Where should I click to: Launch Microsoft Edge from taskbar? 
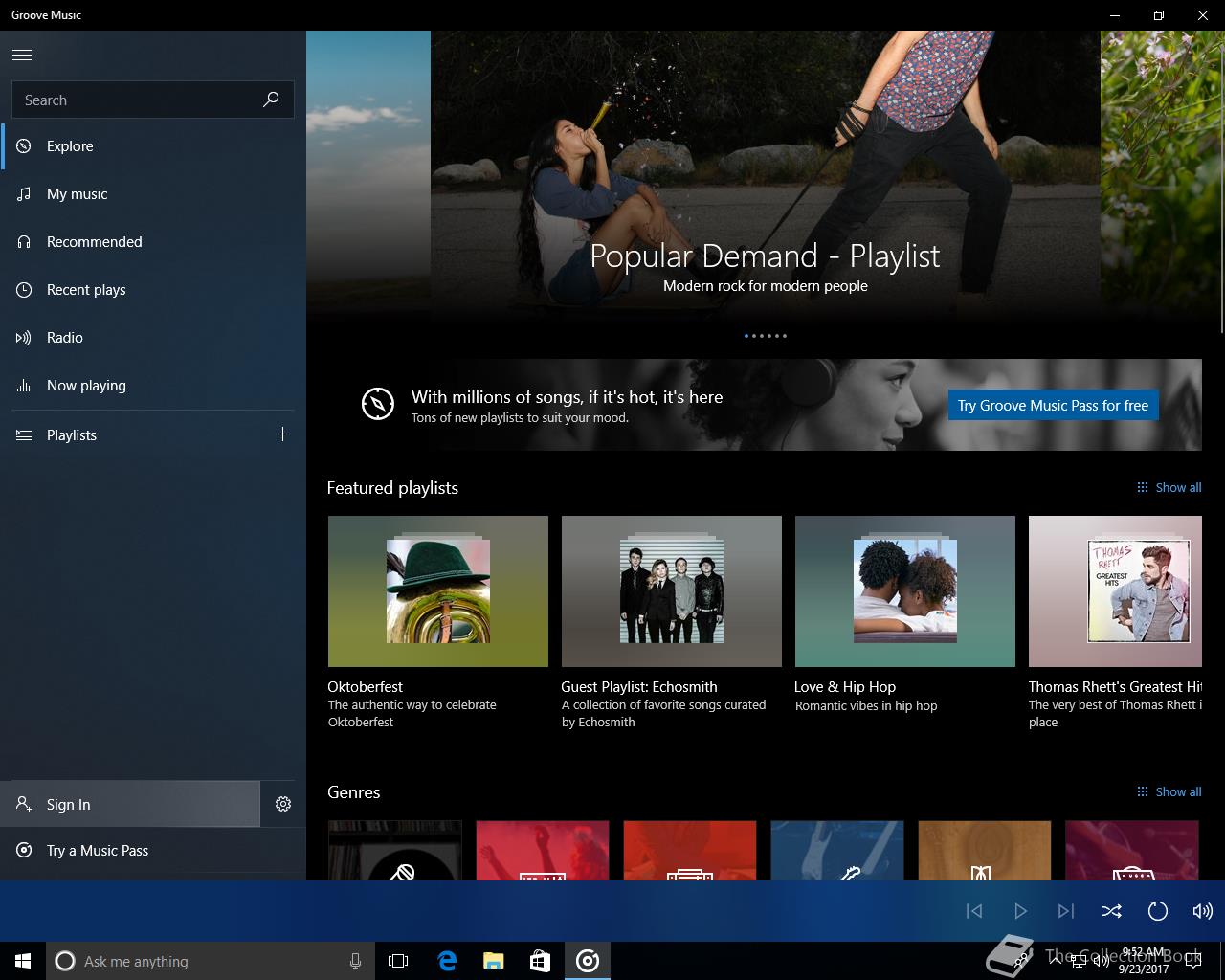(x=447, y=961)
